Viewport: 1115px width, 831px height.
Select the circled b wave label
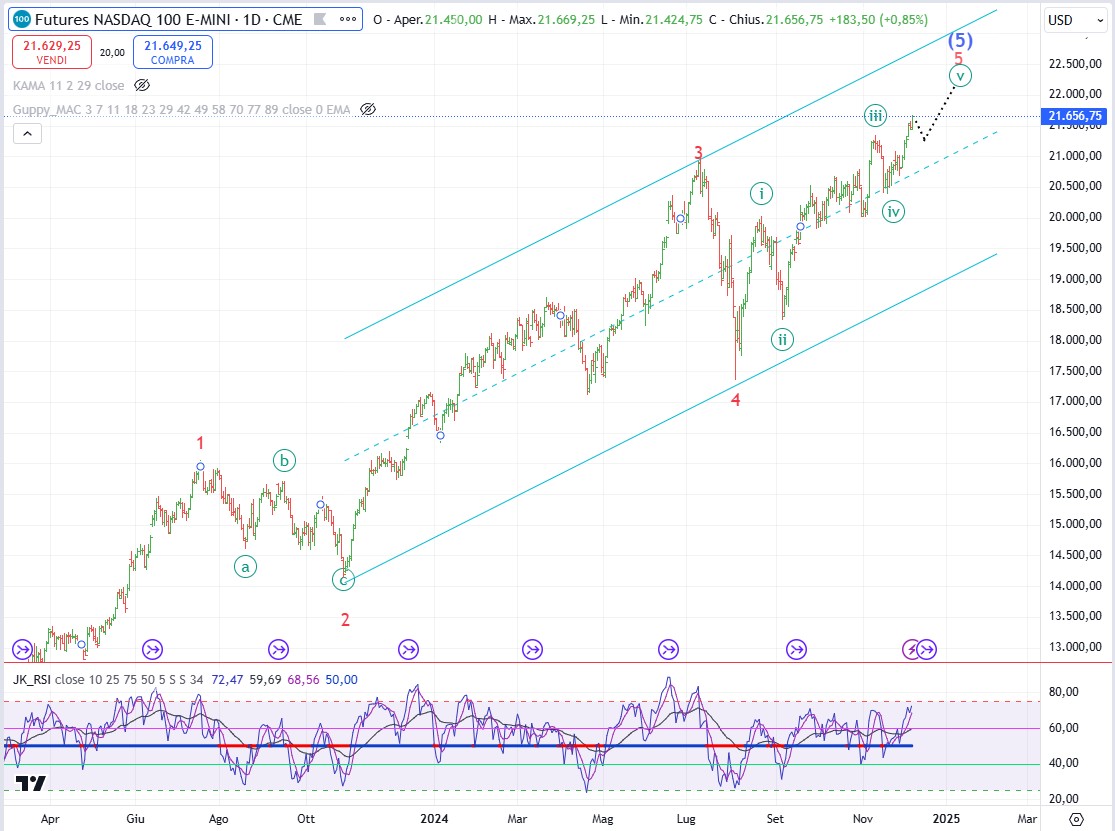pos(284,461)
